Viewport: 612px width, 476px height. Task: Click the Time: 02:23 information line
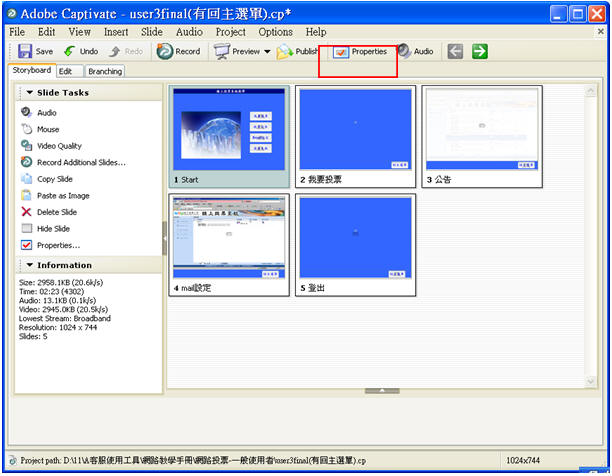tap(51, 291)
